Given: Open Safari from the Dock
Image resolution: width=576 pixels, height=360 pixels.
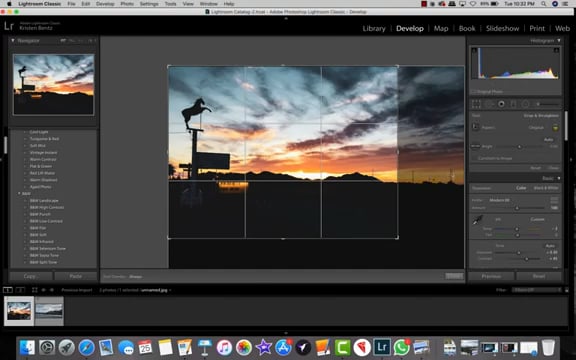Looking at the screenshot, I should pyautogui.click(x=86, y=347).
